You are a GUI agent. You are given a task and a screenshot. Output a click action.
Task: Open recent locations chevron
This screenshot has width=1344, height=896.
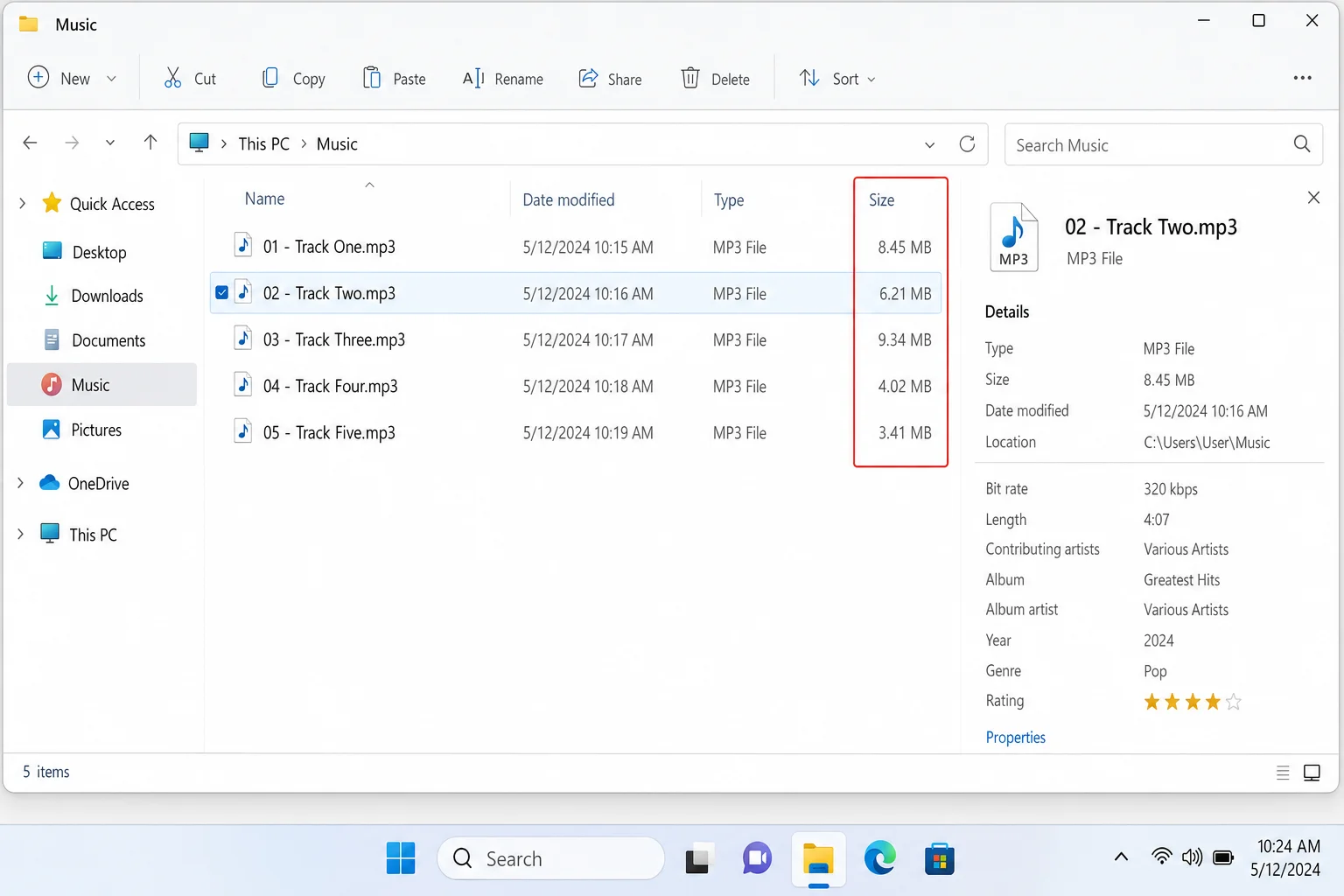(x=110, y=143)
